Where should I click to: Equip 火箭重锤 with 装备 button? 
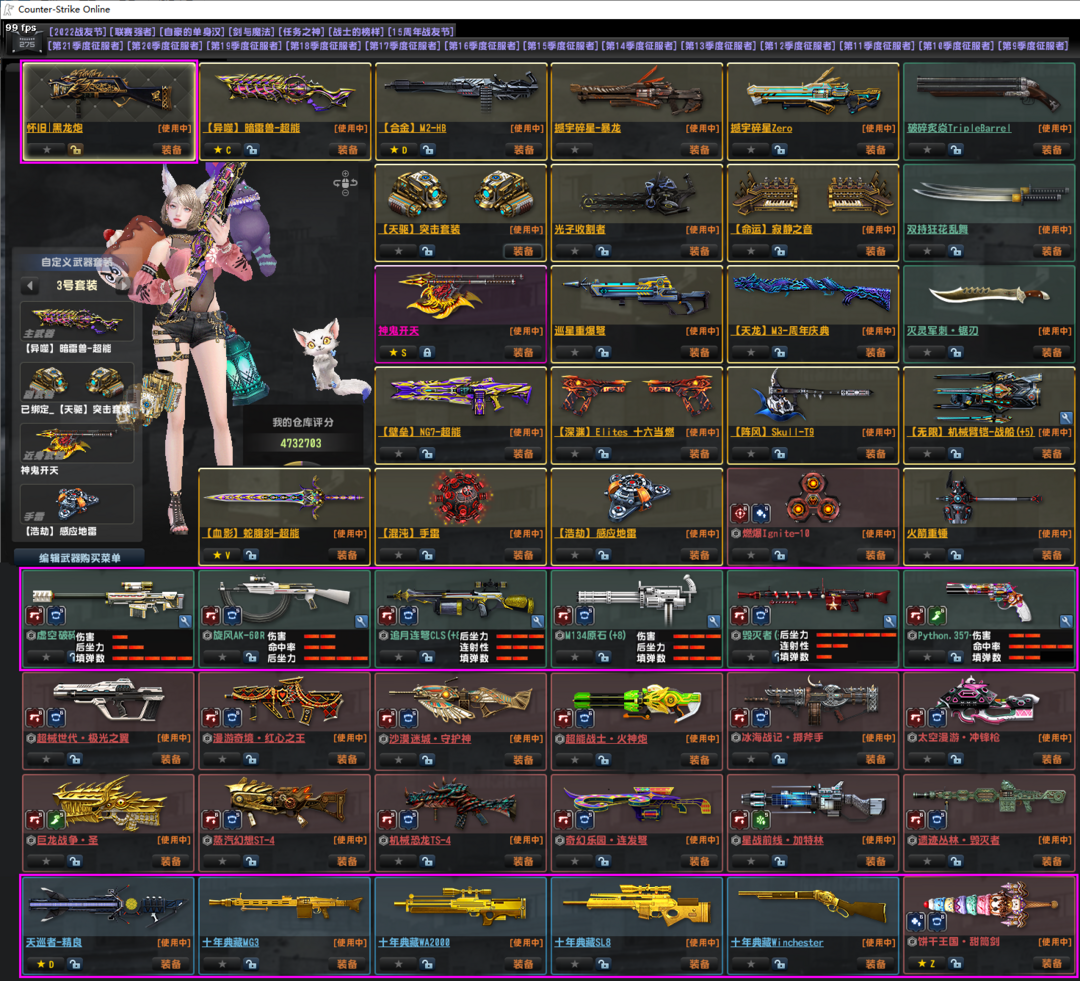click(1052, 555)
